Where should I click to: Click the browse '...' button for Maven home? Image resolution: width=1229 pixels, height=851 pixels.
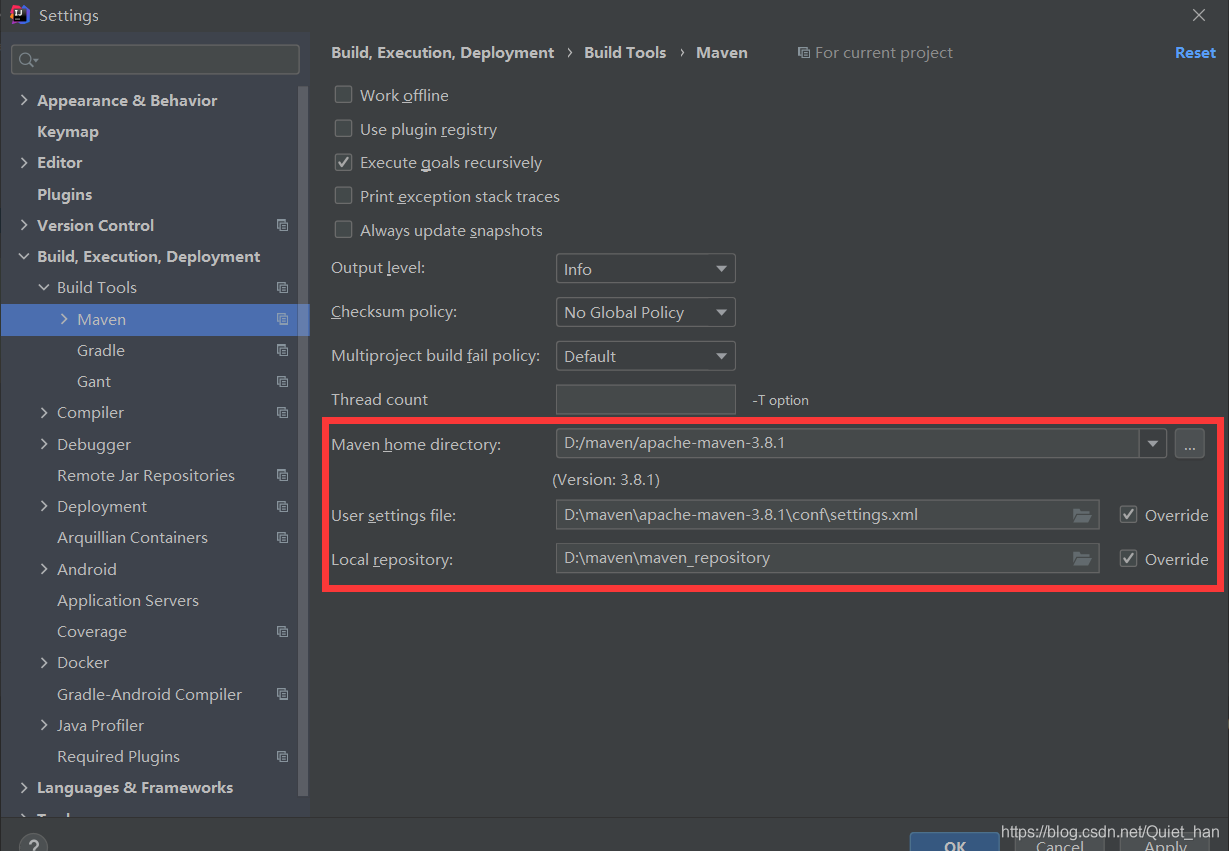(1189, 443)
